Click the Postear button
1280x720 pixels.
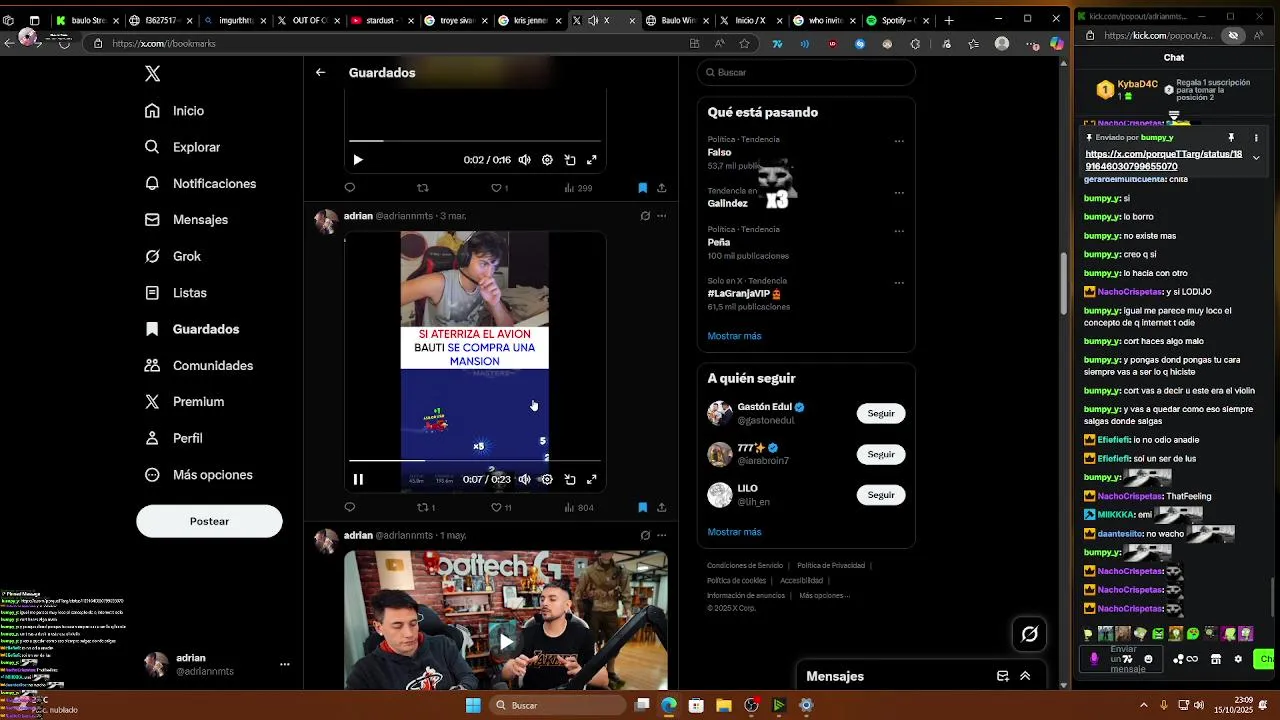(209, 521)
